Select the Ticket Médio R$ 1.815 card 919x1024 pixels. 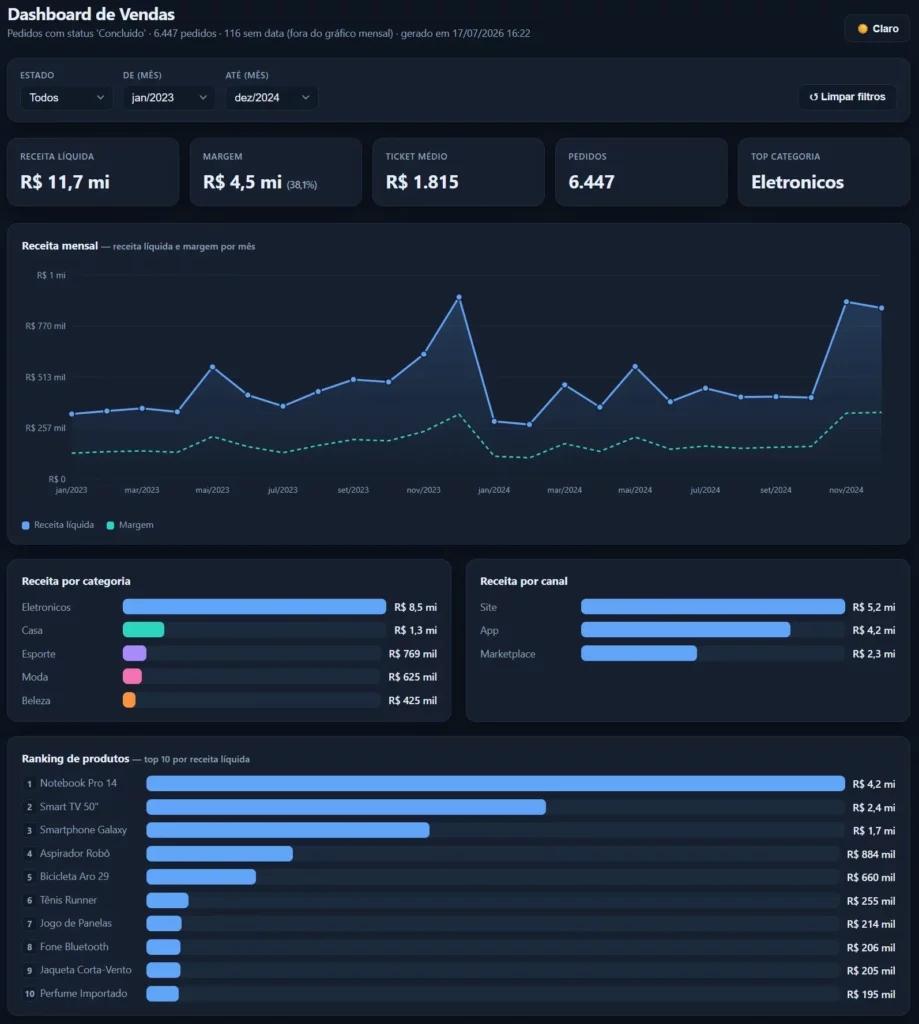(459, 172)
